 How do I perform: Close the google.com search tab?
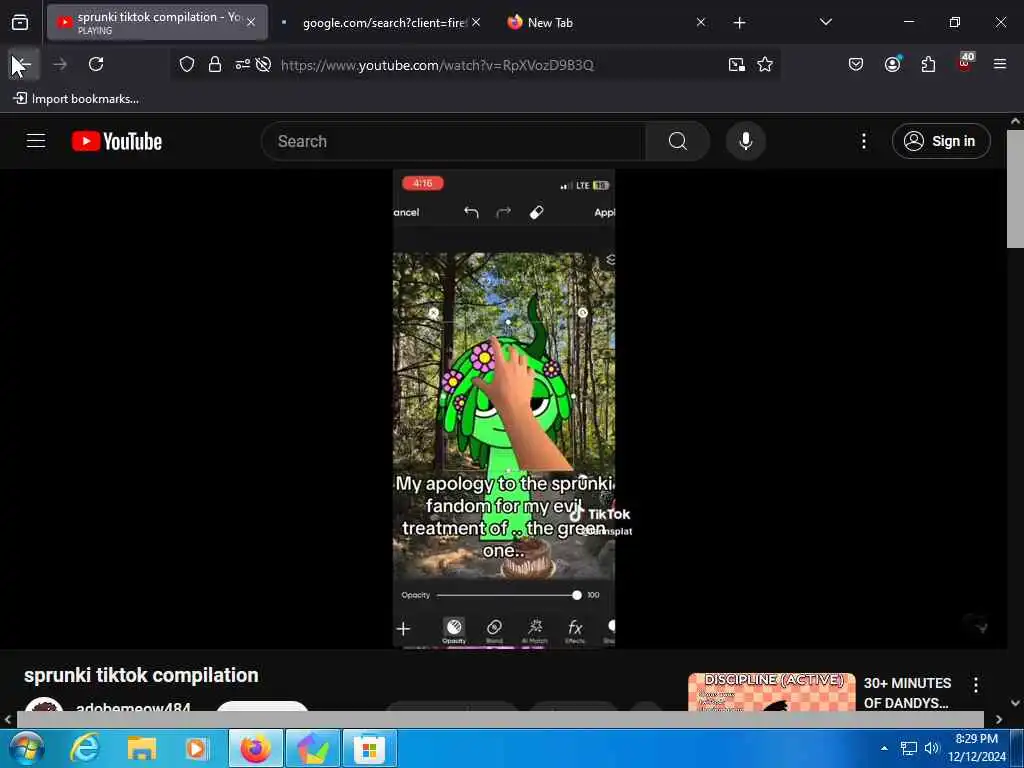(x=476, y=22)
